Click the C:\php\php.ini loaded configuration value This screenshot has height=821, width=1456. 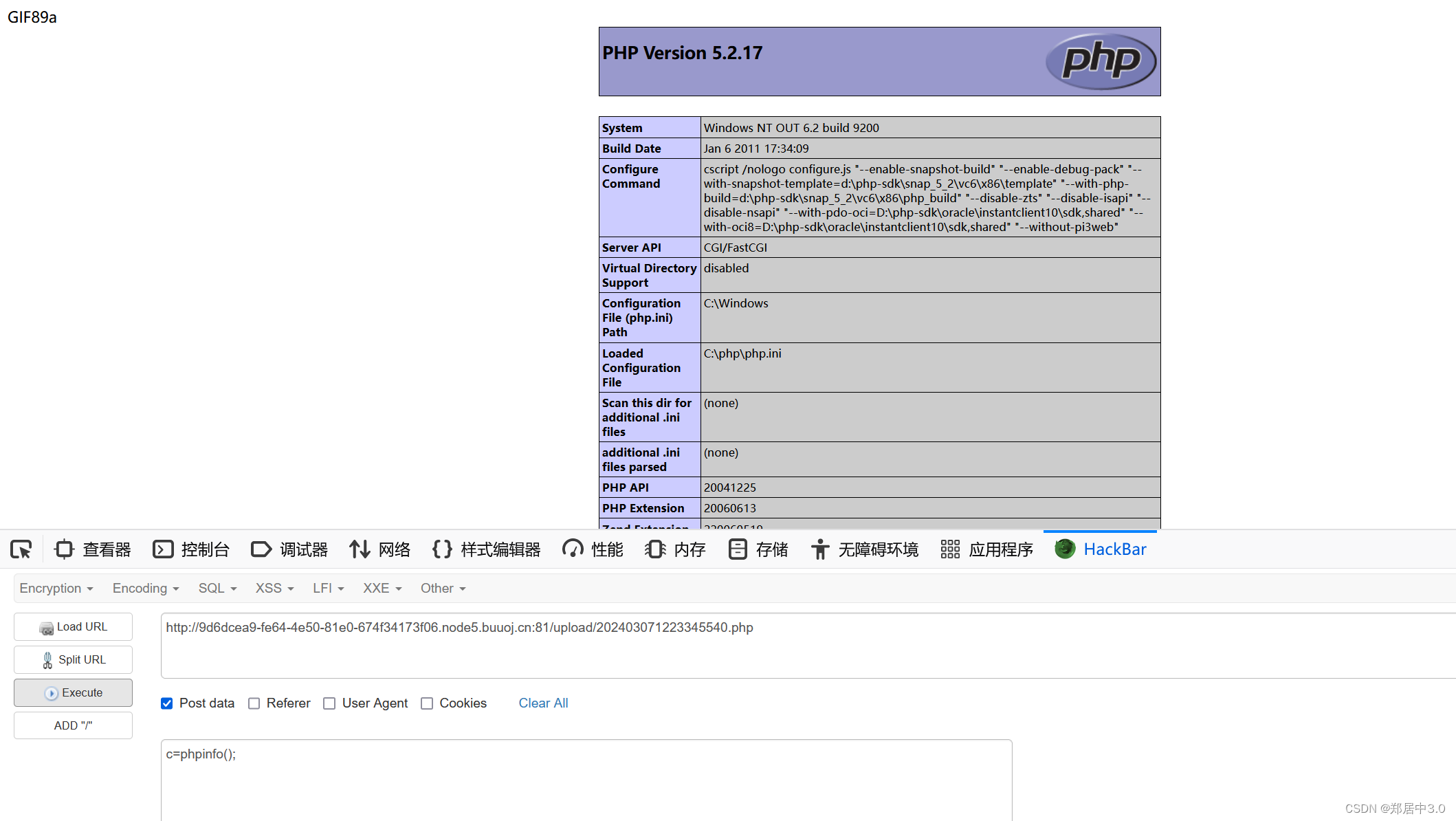[742, 353]
